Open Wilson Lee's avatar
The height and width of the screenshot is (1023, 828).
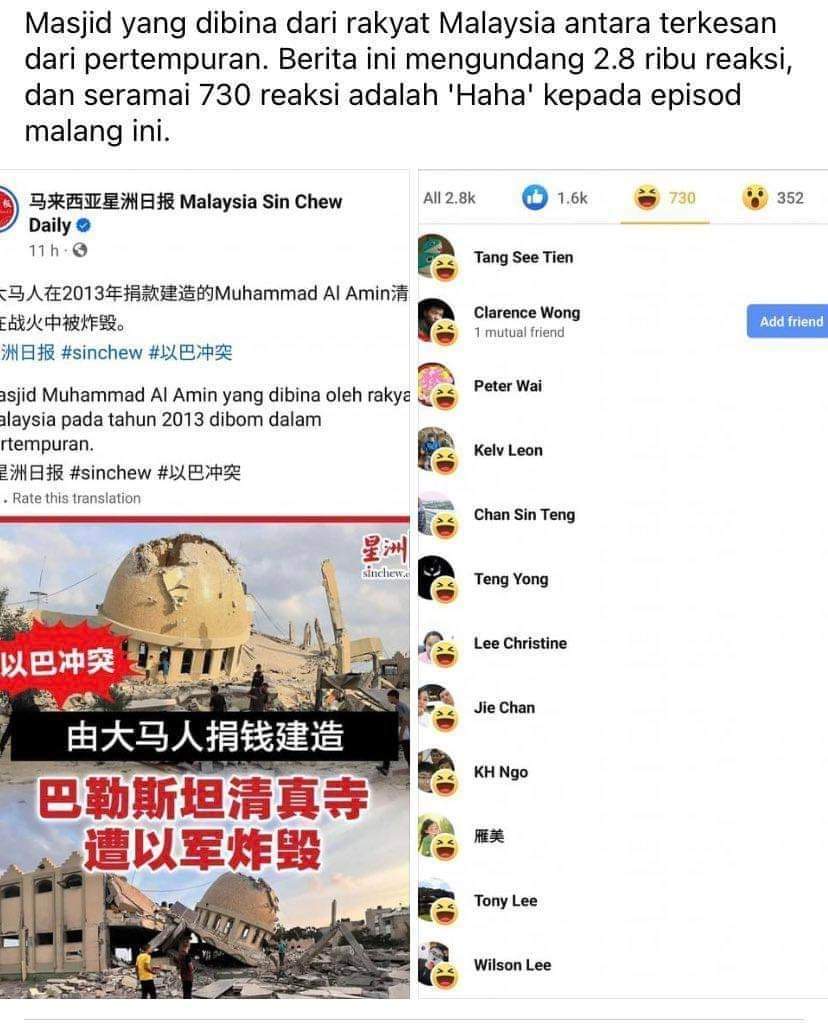click(x=436, y=964)
